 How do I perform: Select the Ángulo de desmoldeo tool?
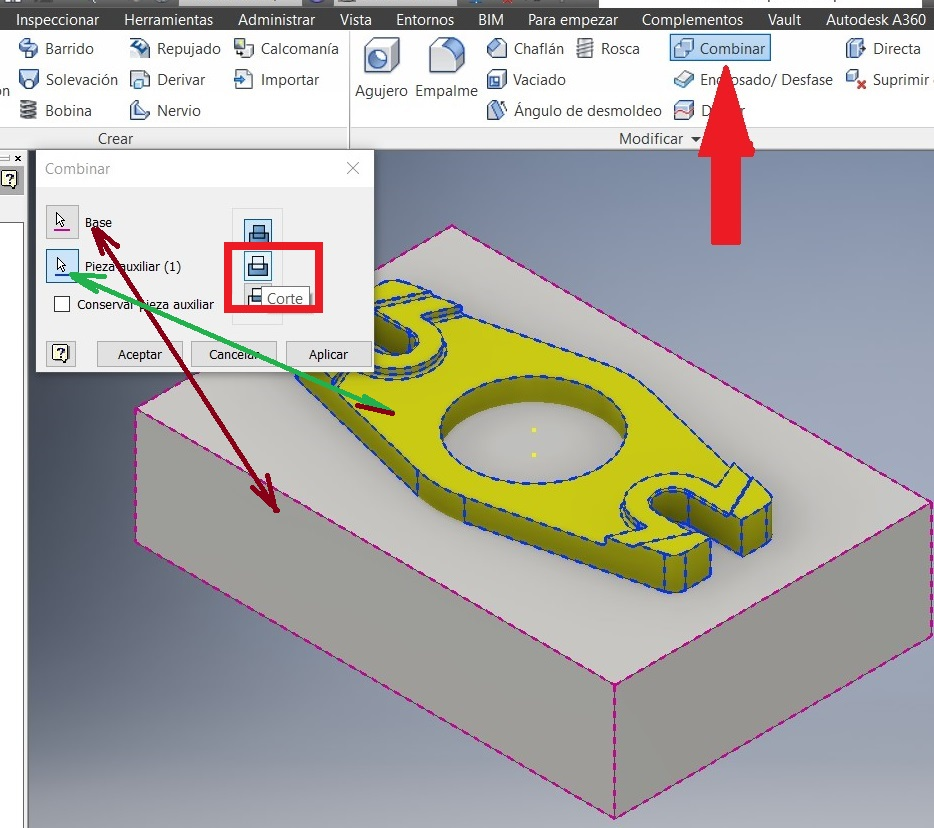tap(574, 110)
